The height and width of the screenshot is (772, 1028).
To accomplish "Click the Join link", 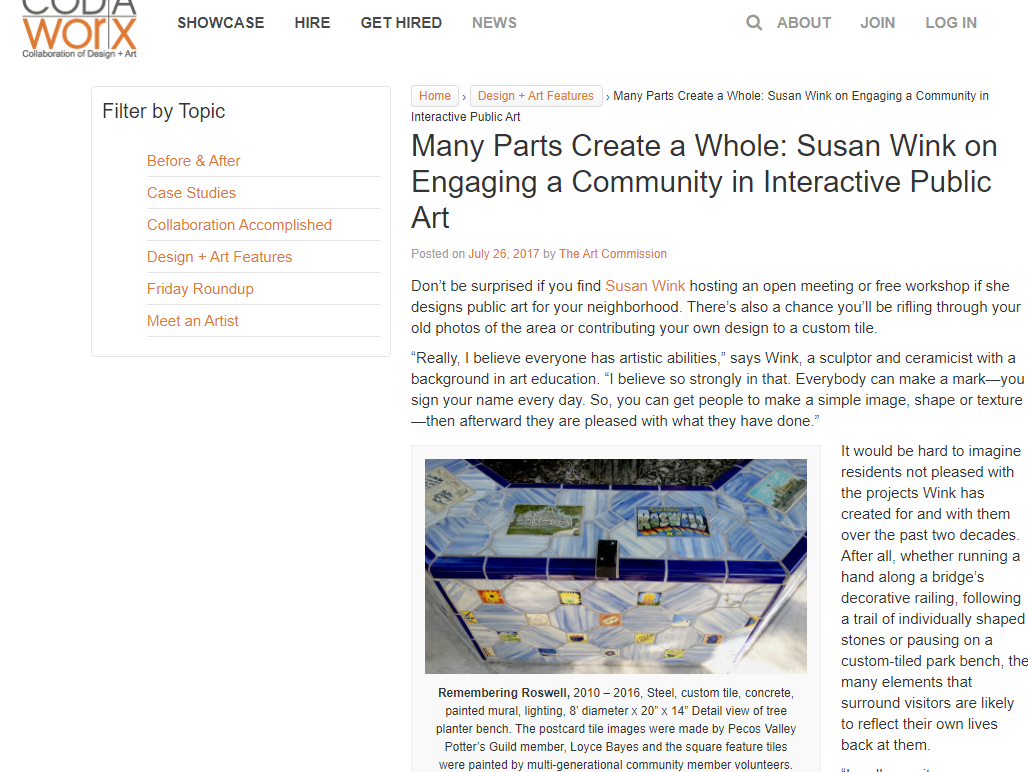I will pyautogui.click(x=878, y=23).
